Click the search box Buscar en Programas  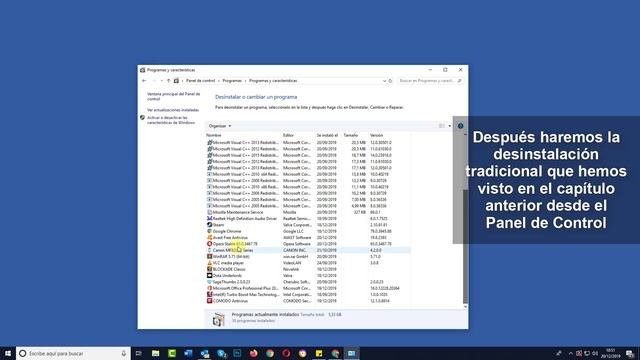click(430, 81)
